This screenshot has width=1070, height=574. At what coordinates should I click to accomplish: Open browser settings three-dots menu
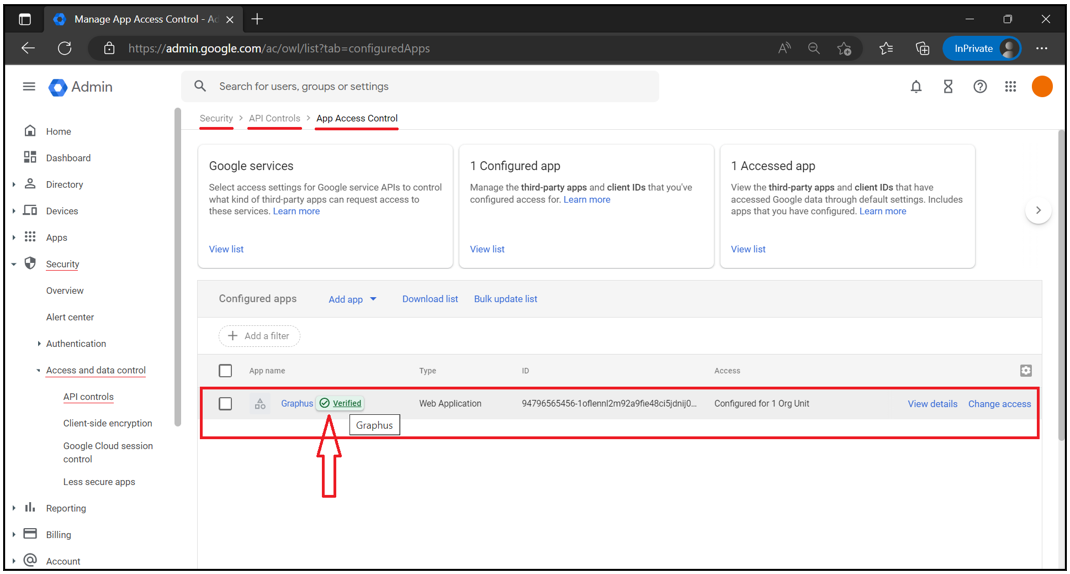point(1041,48)
